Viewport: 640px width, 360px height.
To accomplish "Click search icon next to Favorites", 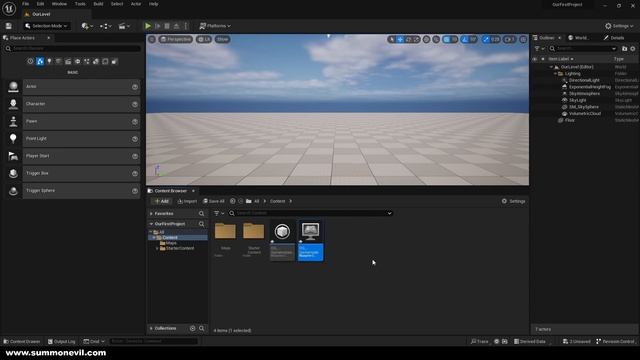I will click(x=201, y=213).
